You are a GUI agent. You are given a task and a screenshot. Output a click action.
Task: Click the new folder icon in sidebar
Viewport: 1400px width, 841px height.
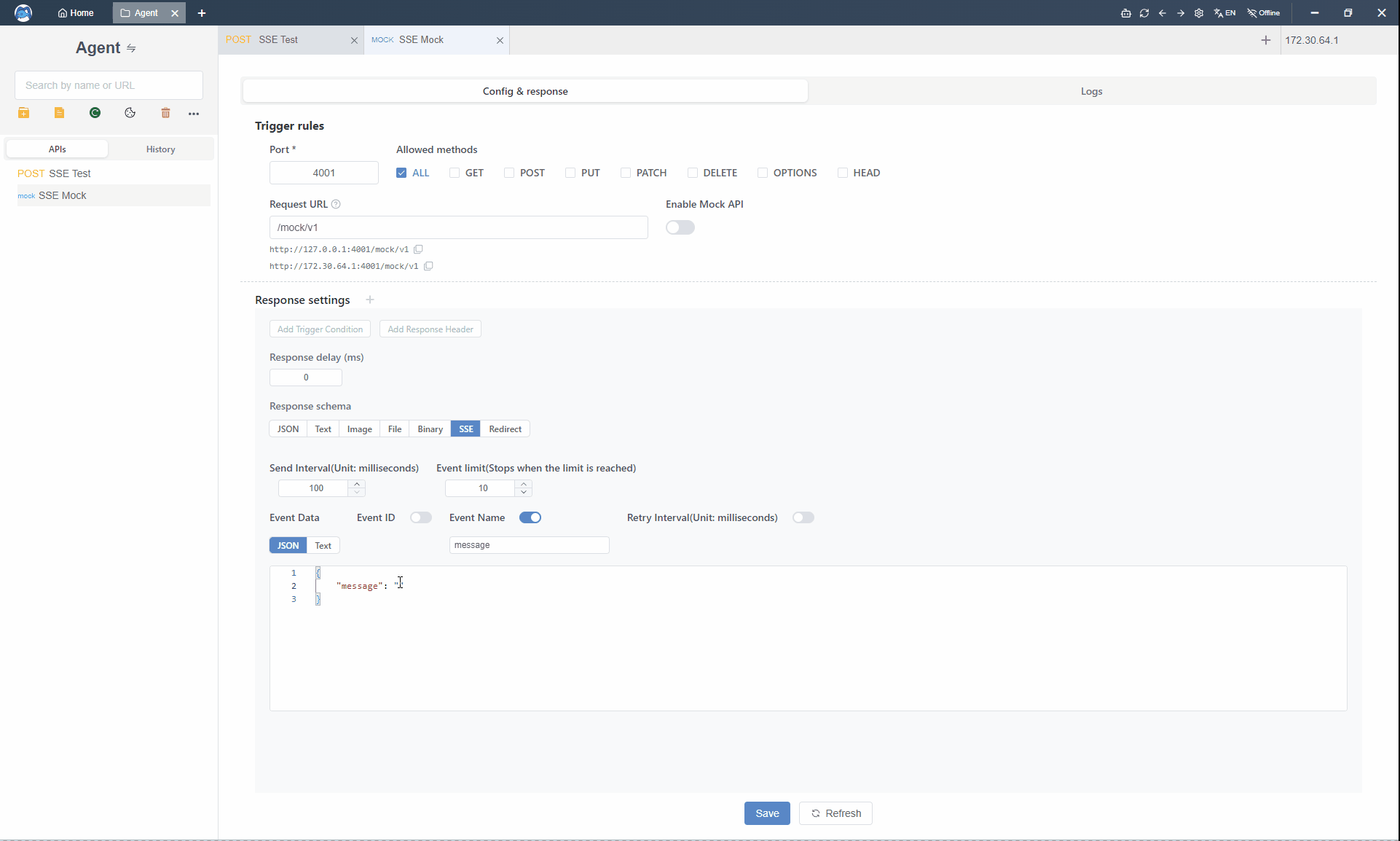[x=24, y=113]
